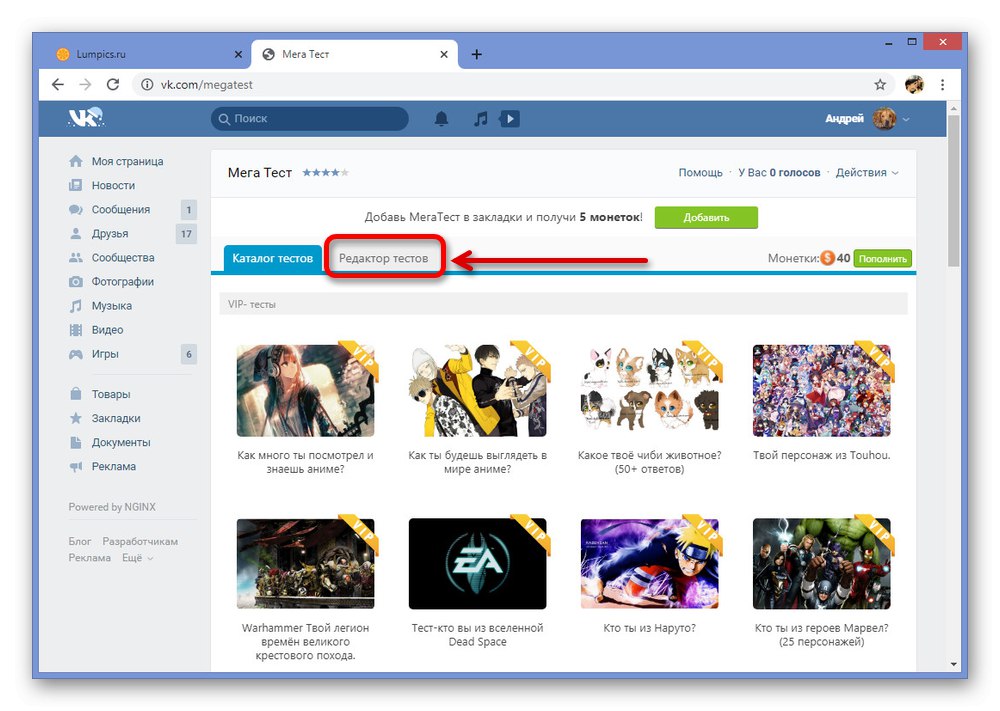
Task: Click in the Поиск search field
Action: [309, 119]
